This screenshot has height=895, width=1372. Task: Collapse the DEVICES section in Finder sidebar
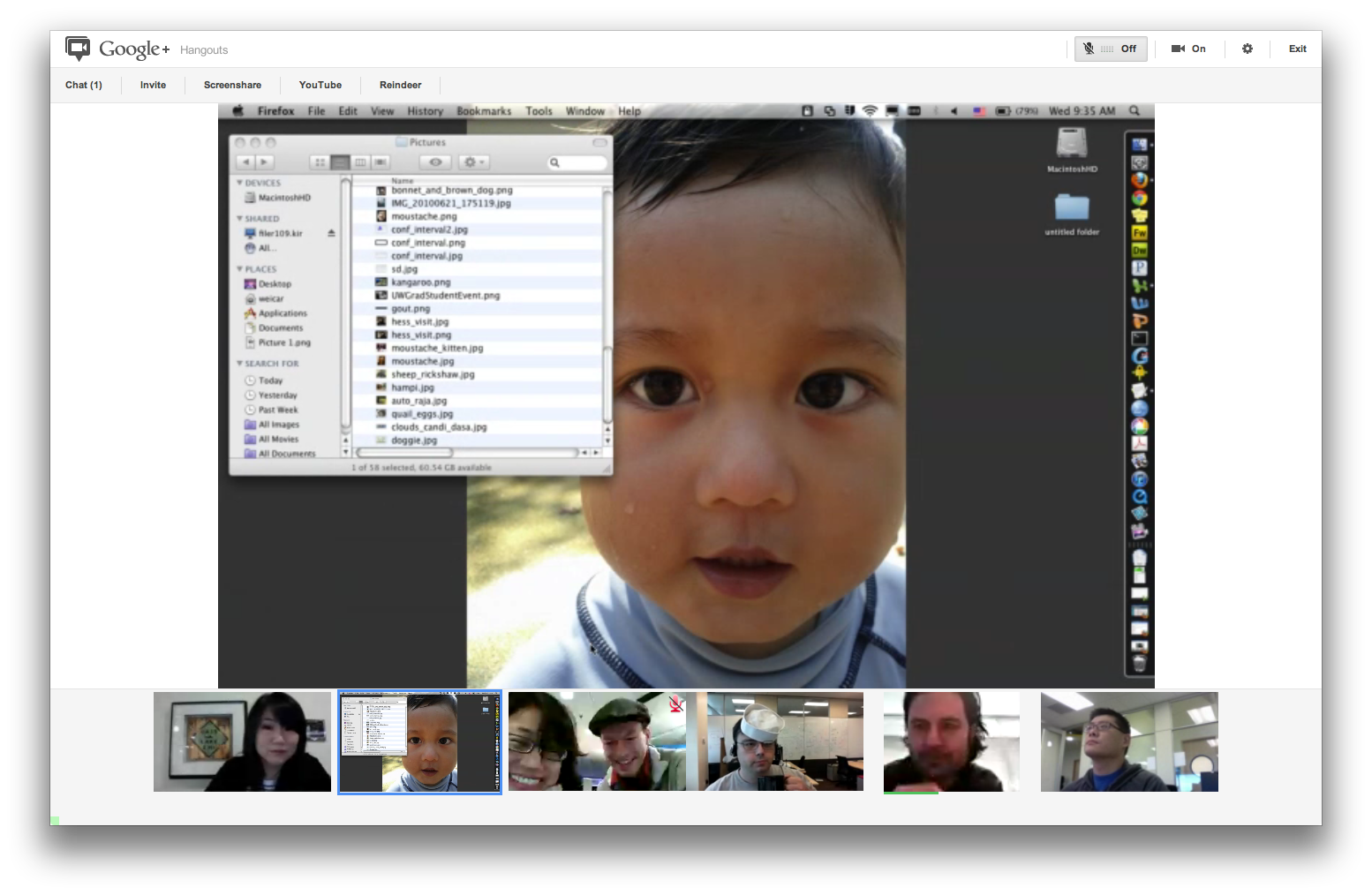pyautogui.click(x=239, y=183)
